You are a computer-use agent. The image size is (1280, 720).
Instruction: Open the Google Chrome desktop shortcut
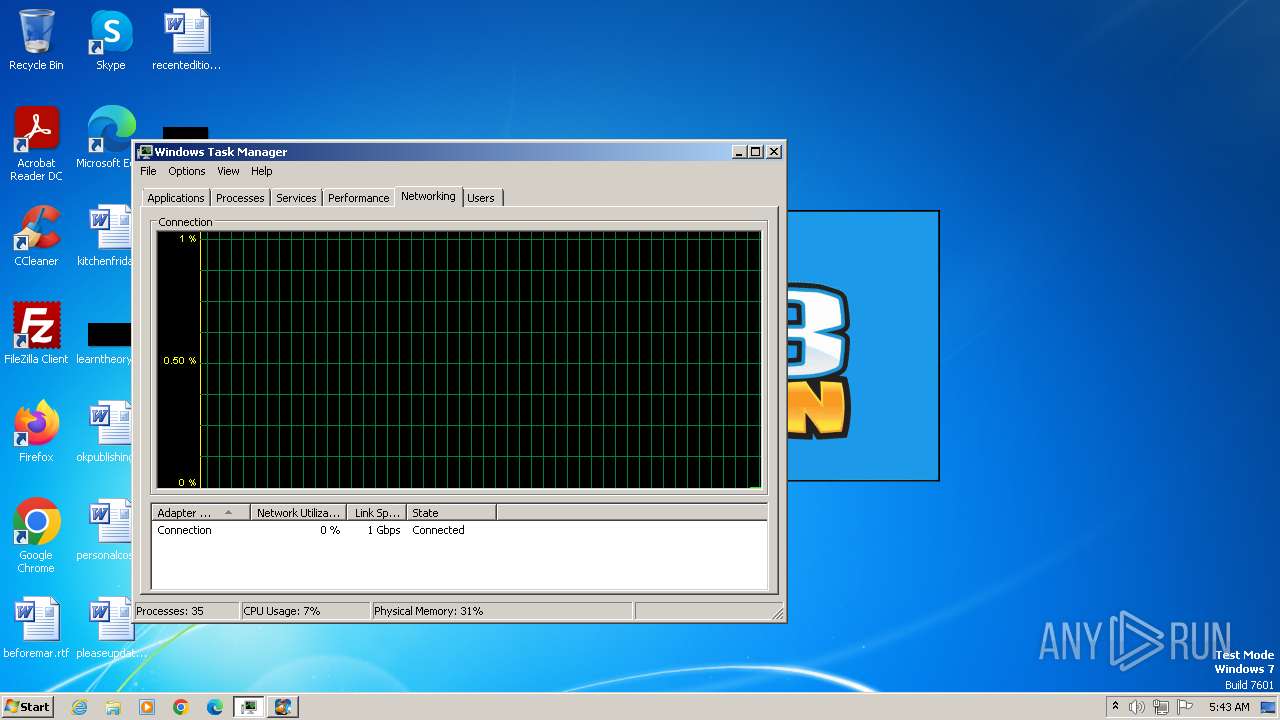tap(36, 536)
